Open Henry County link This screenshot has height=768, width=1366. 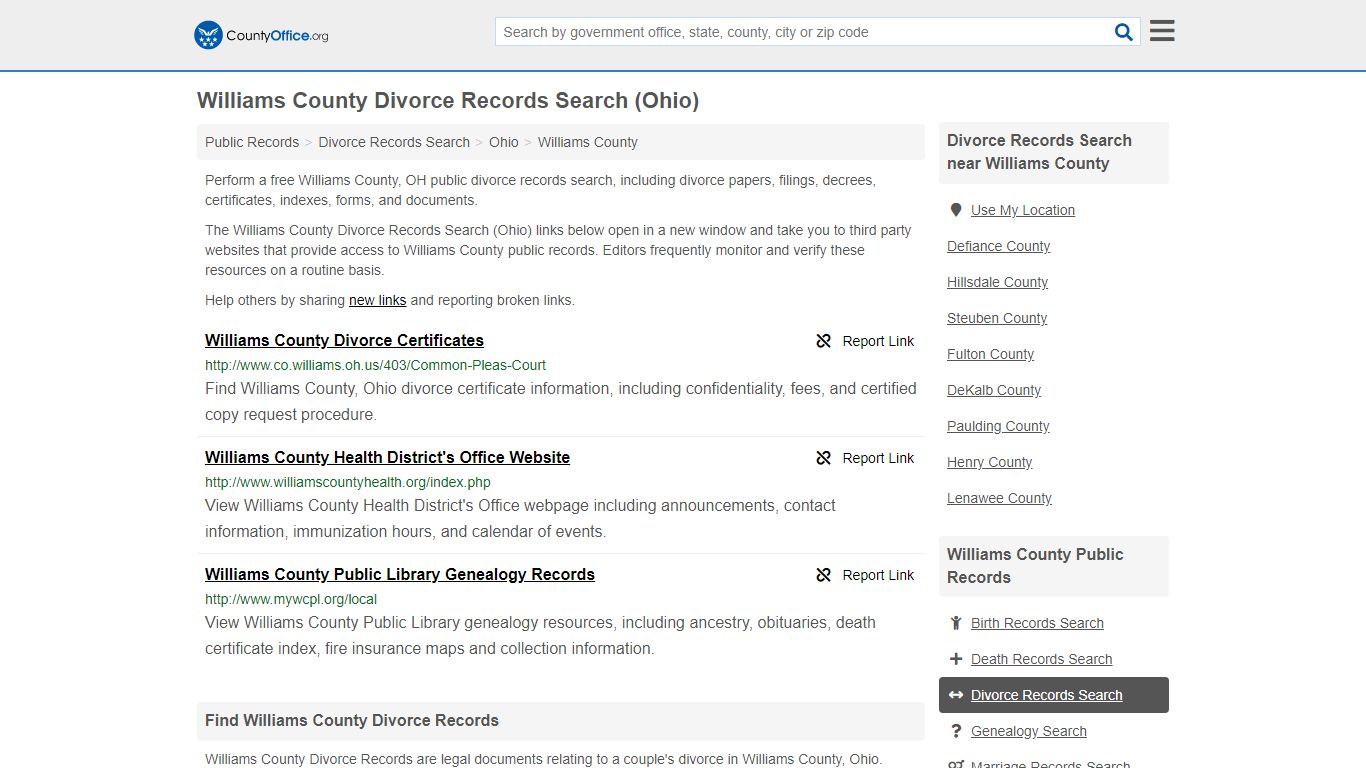point(989,462)
